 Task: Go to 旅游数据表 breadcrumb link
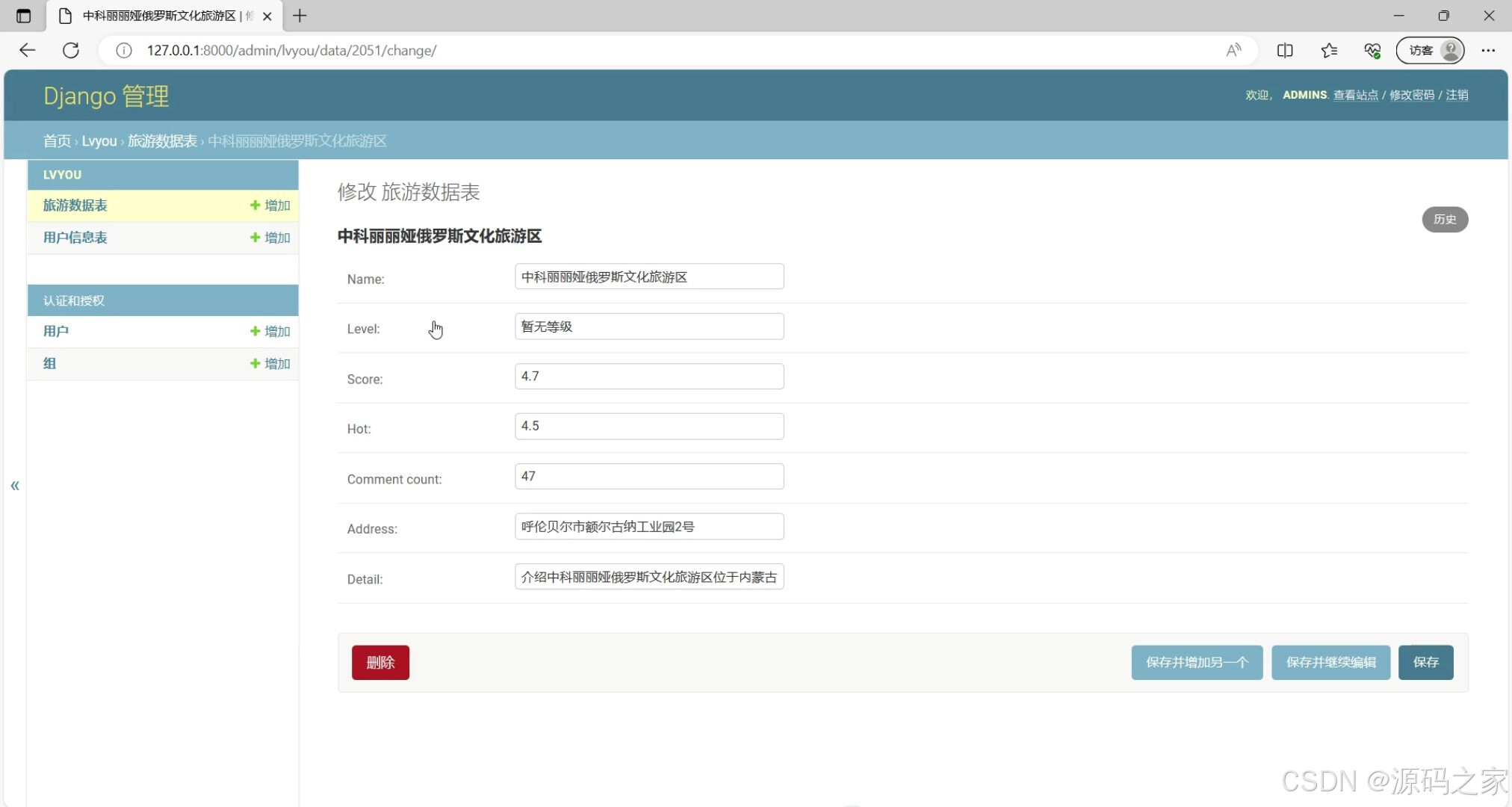162,140
